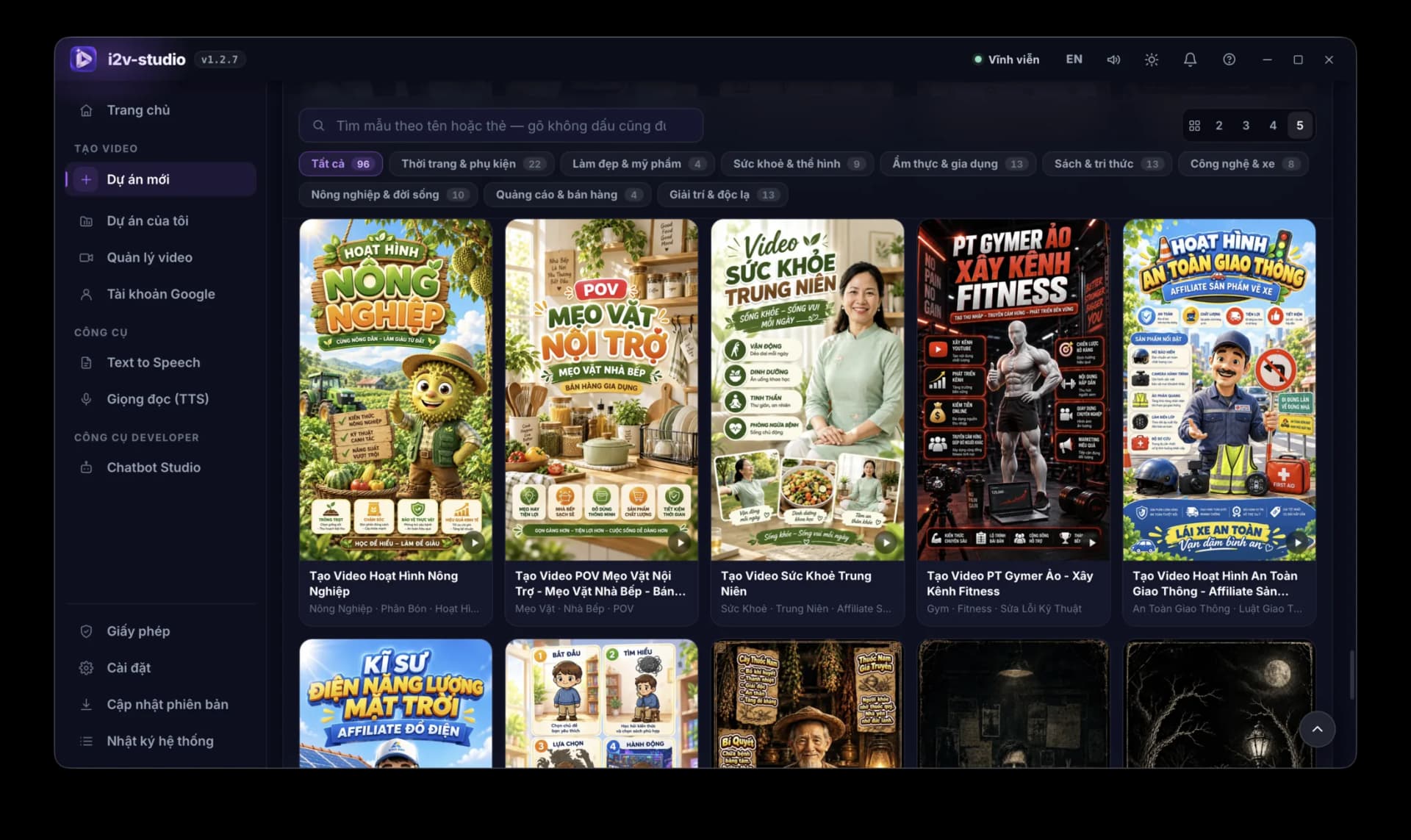This screenshot has width=1411, height=840.
Task: Click the list icon for Nhật ký hệ thống
Action: point(86,741)
